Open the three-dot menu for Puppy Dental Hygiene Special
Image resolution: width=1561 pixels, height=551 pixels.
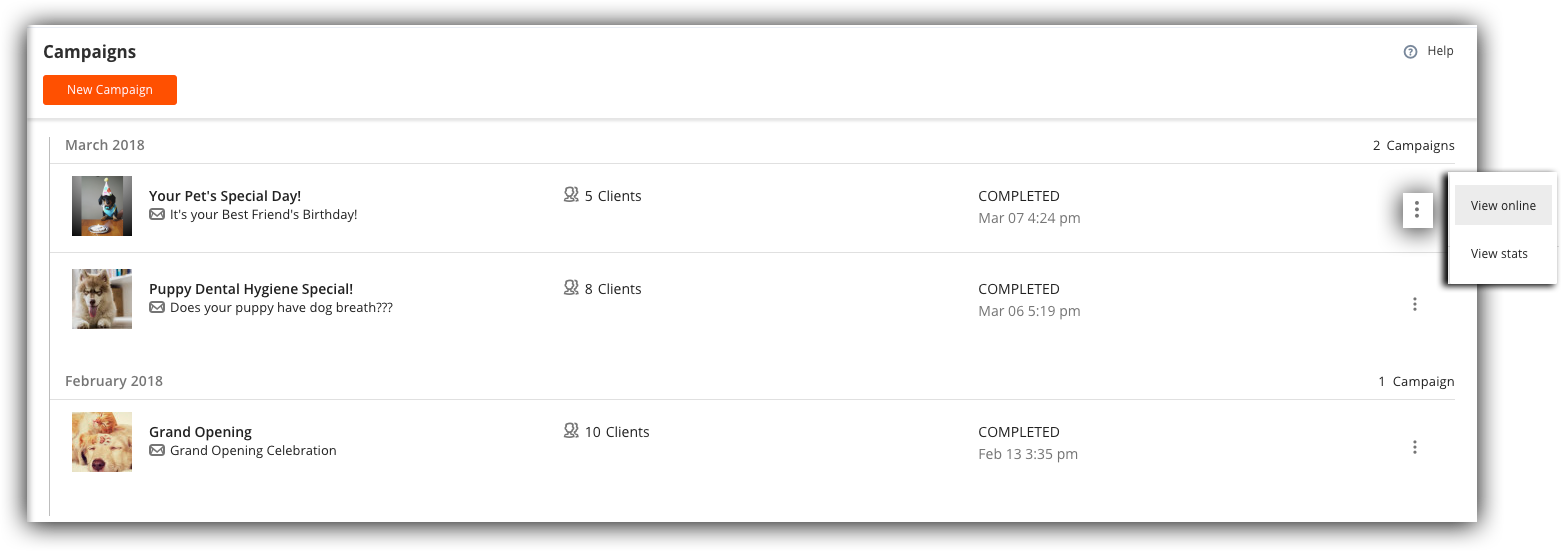tap(1414, 304)
